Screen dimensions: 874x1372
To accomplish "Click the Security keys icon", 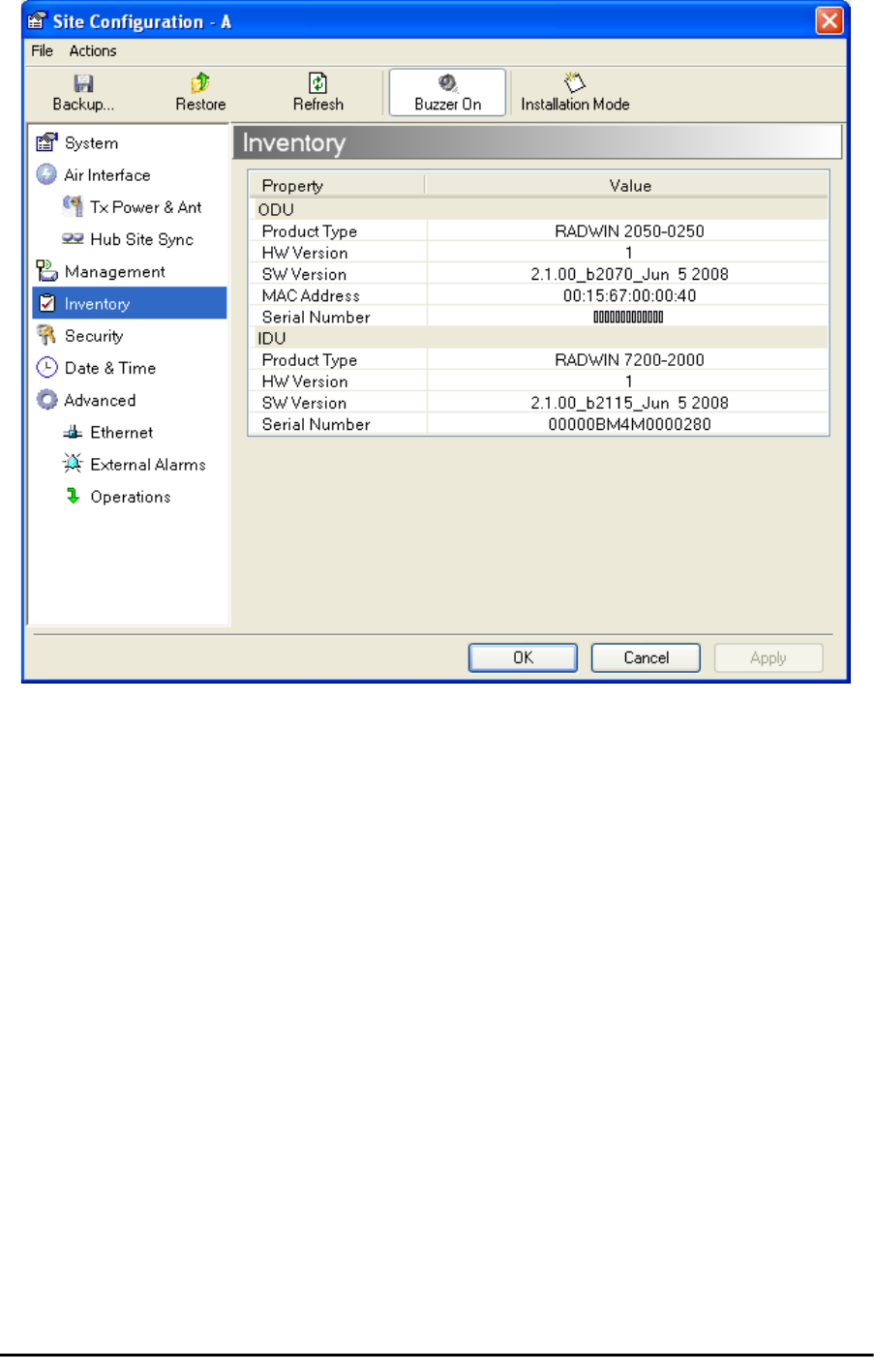I will [46, 335].
